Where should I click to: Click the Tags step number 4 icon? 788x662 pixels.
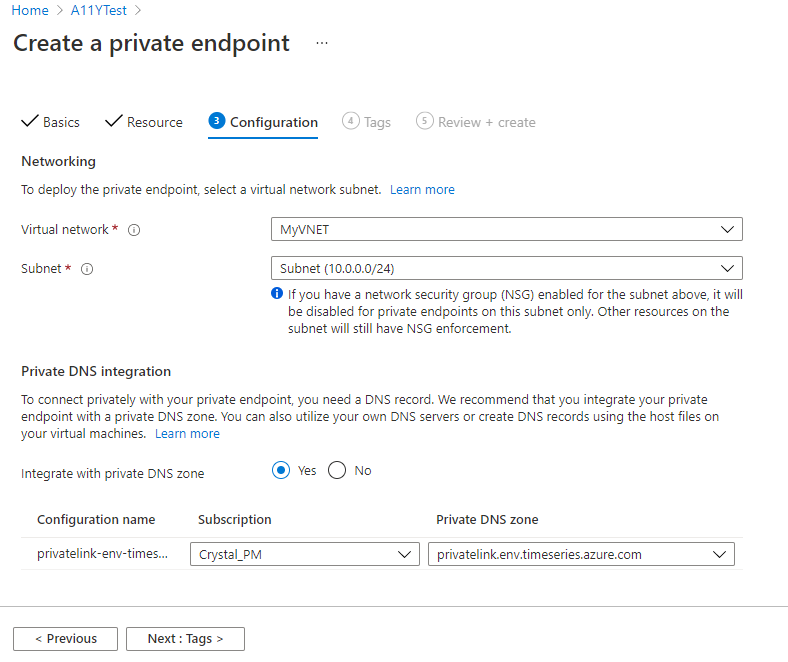[350, 121]
